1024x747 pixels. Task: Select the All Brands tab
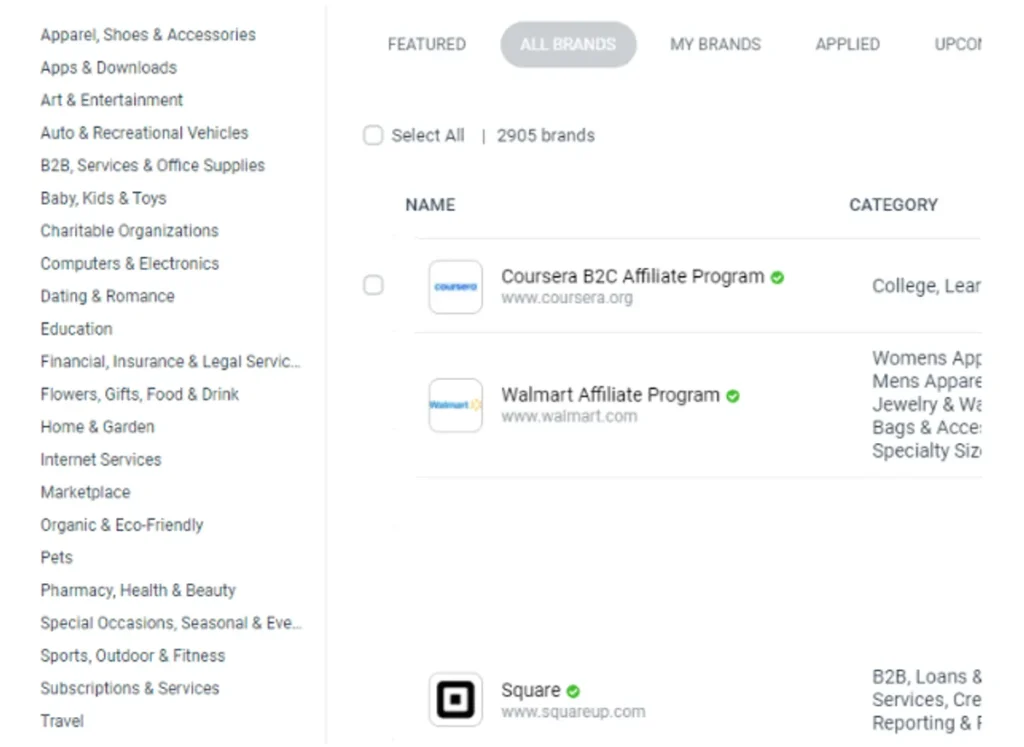568,45
